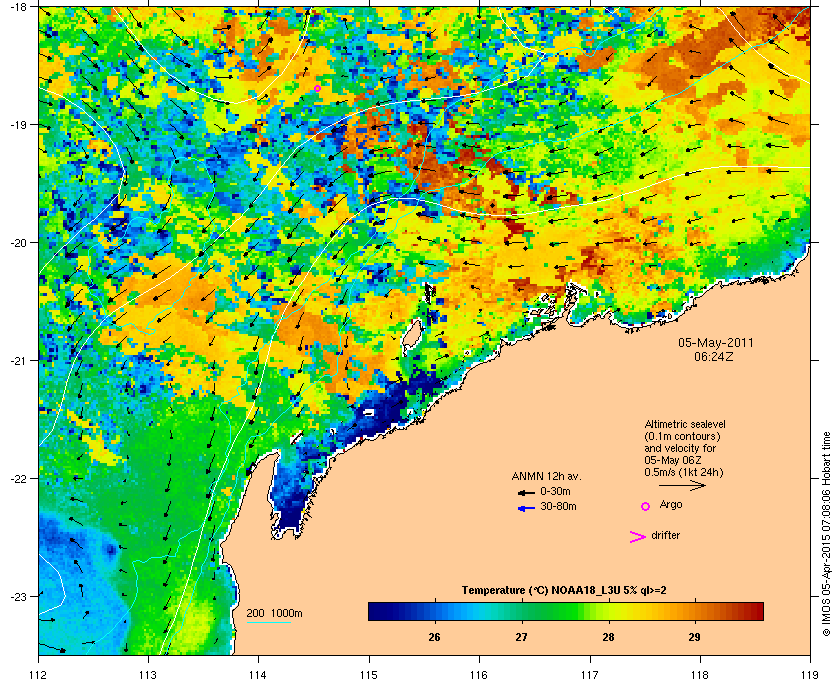Screen dimensions: 840x680
Task: Click the dark blue end of temperature colorbar
Action: pyautogui.click(x=375, y=611)
